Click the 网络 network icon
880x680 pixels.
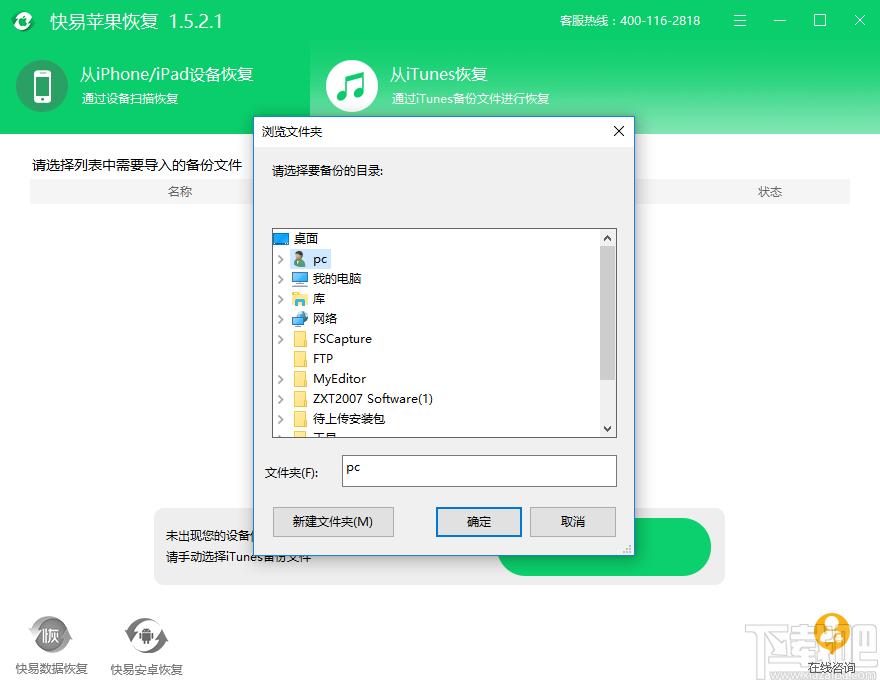point(300,319)
